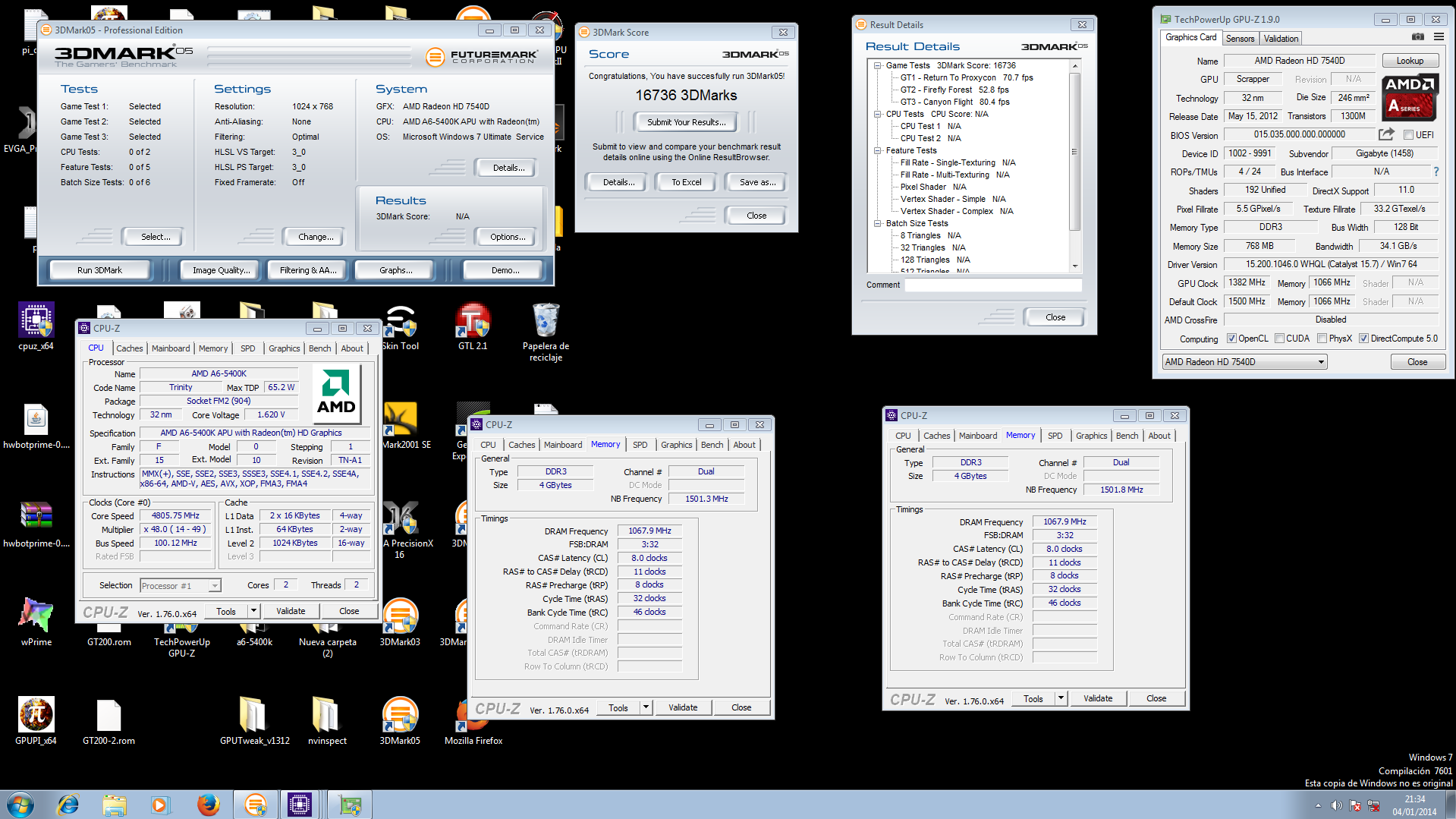Click the GPU-Z screenshot camera icon
Image resolution: width=1456 pixels, height=819 pixels.
pyautogui.click(x=1418, y=37)
